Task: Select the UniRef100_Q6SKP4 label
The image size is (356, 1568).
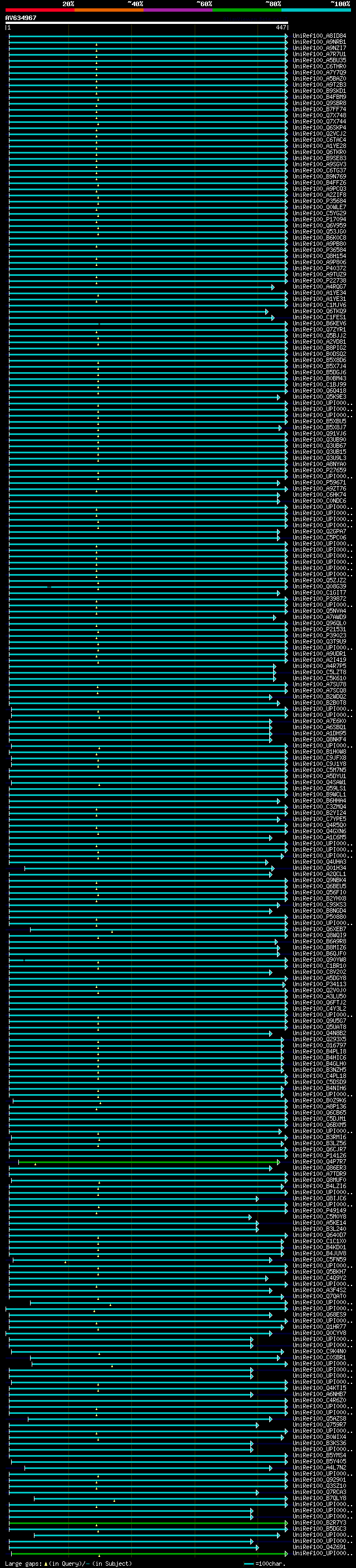Action: pyautogui.click(x=319, y=127)
